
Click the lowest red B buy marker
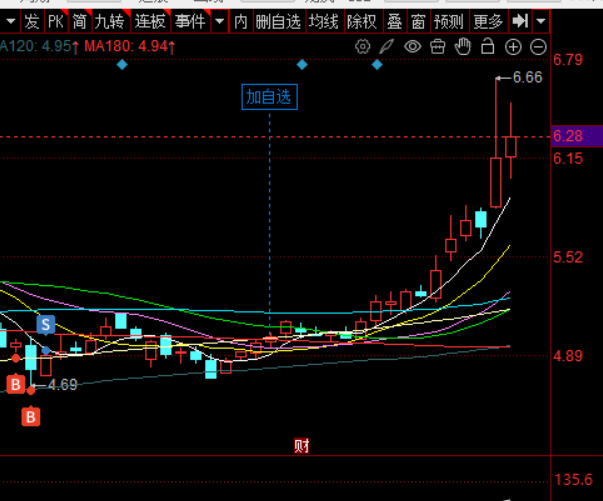pos(31,416)
